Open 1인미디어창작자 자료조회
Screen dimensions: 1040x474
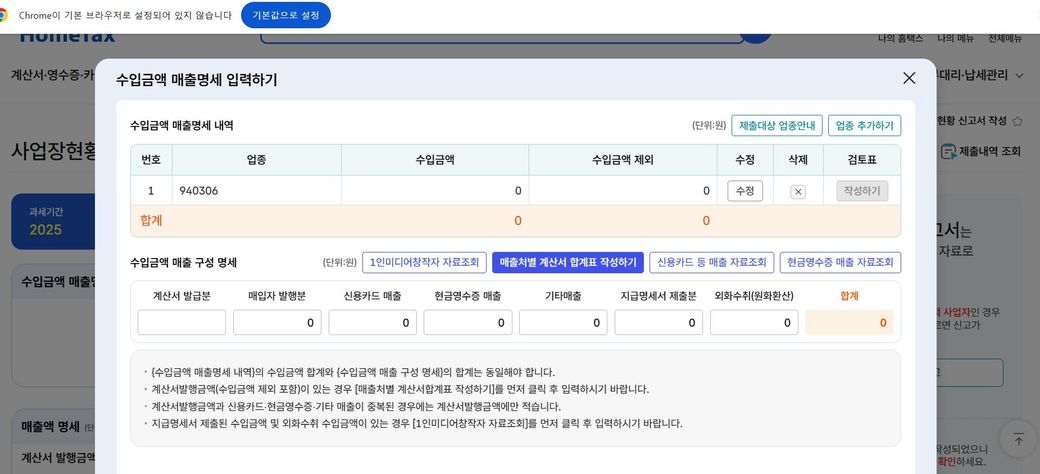[x=425, y=262]
